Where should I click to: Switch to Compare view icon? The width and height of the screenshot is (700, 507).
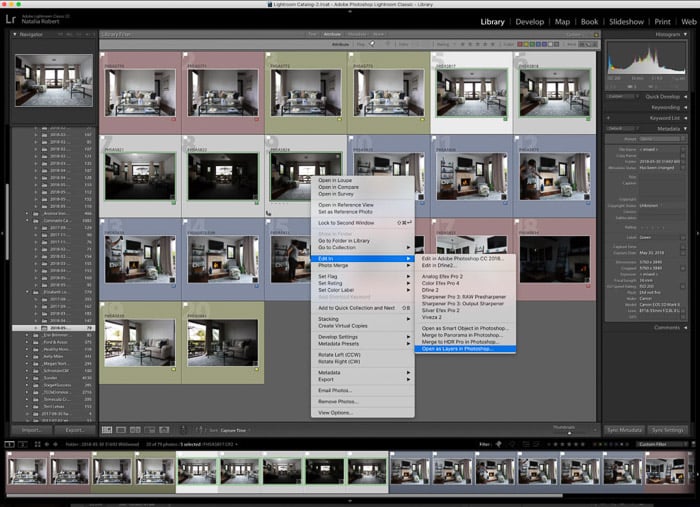coord(135,430)
